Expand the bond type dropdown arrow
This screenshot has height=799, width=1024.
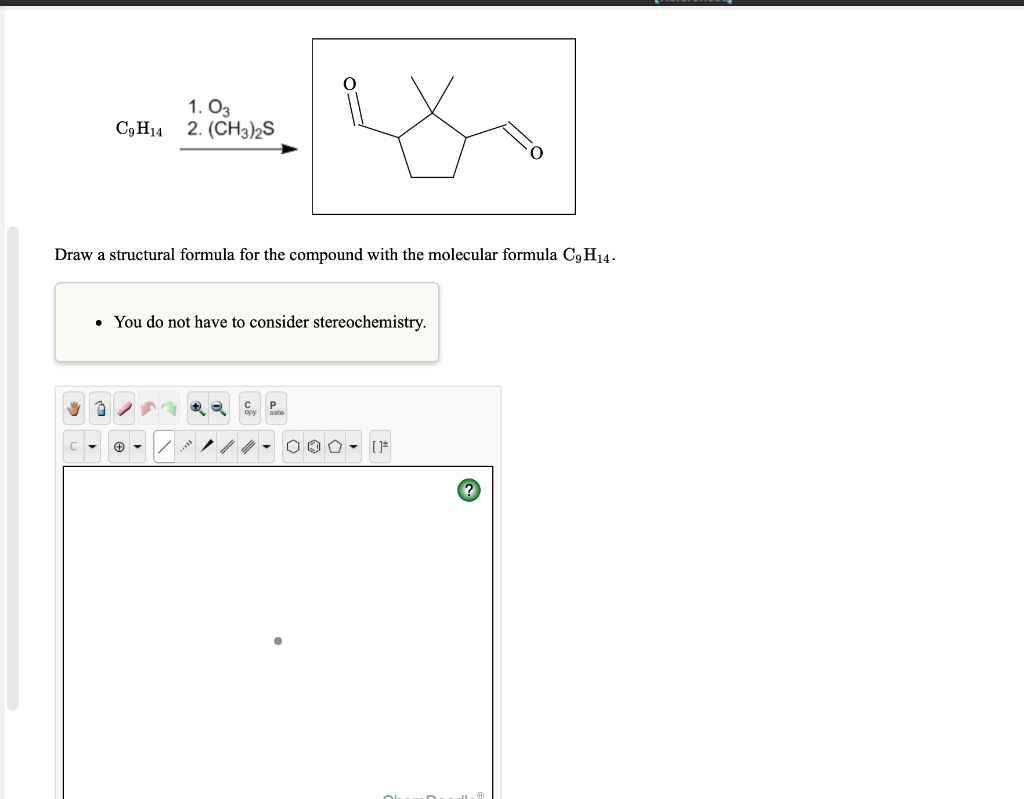coord(267,447)
